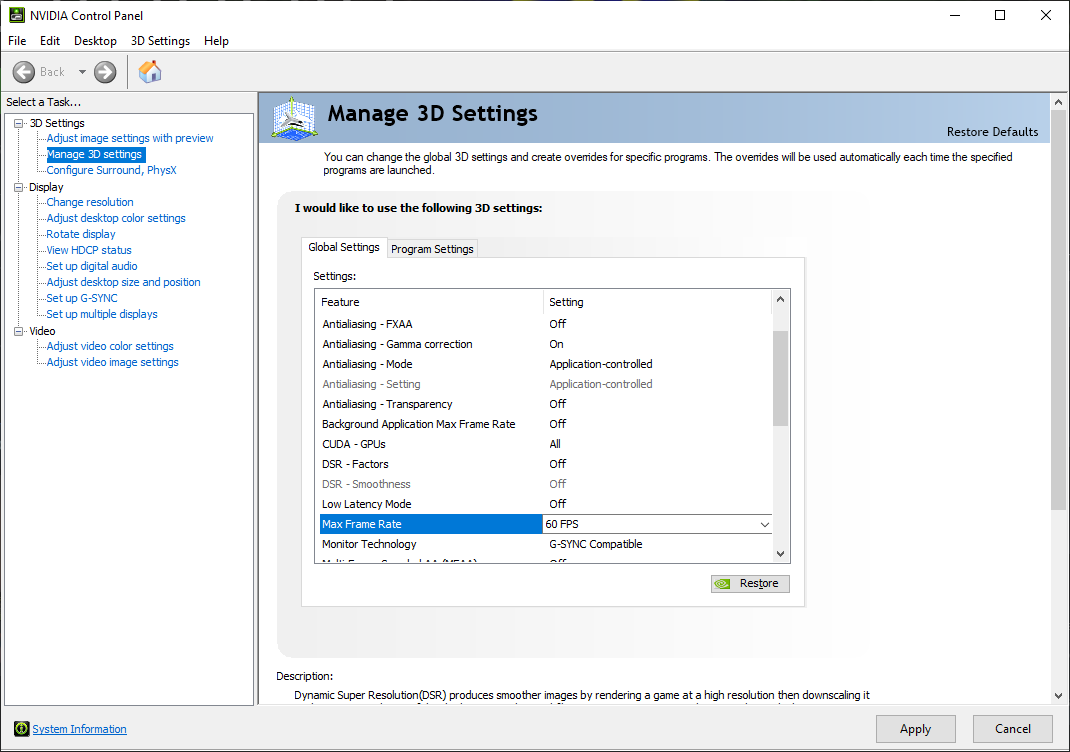
Task: Open the Edit menu
Action: click(50, 41)
